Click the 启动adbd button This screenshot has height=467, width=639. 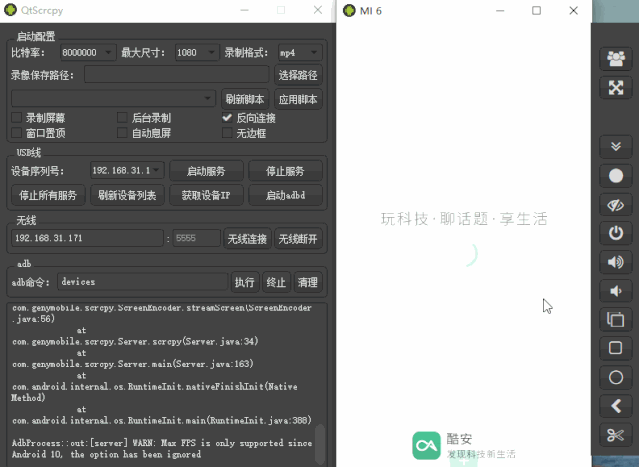(285, 195)
